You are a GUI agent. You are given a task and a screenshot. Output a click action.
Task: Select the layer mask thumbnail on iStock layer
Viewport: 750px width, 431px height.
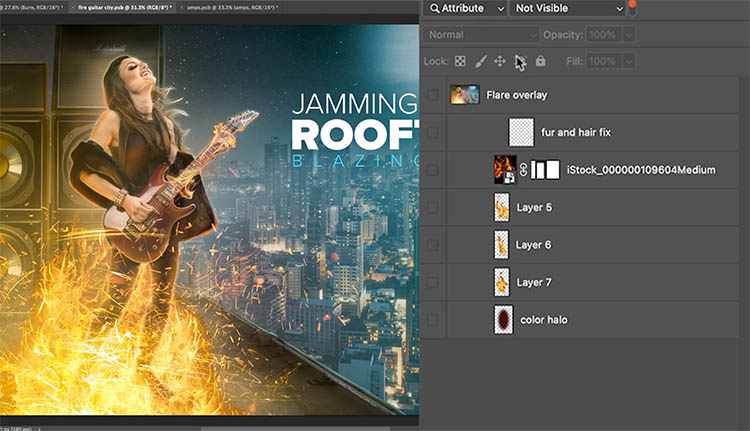tap(545, 170)
